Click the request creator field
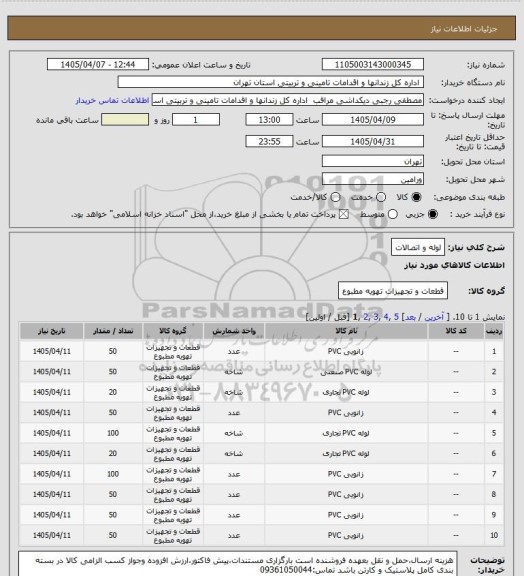 288,100
